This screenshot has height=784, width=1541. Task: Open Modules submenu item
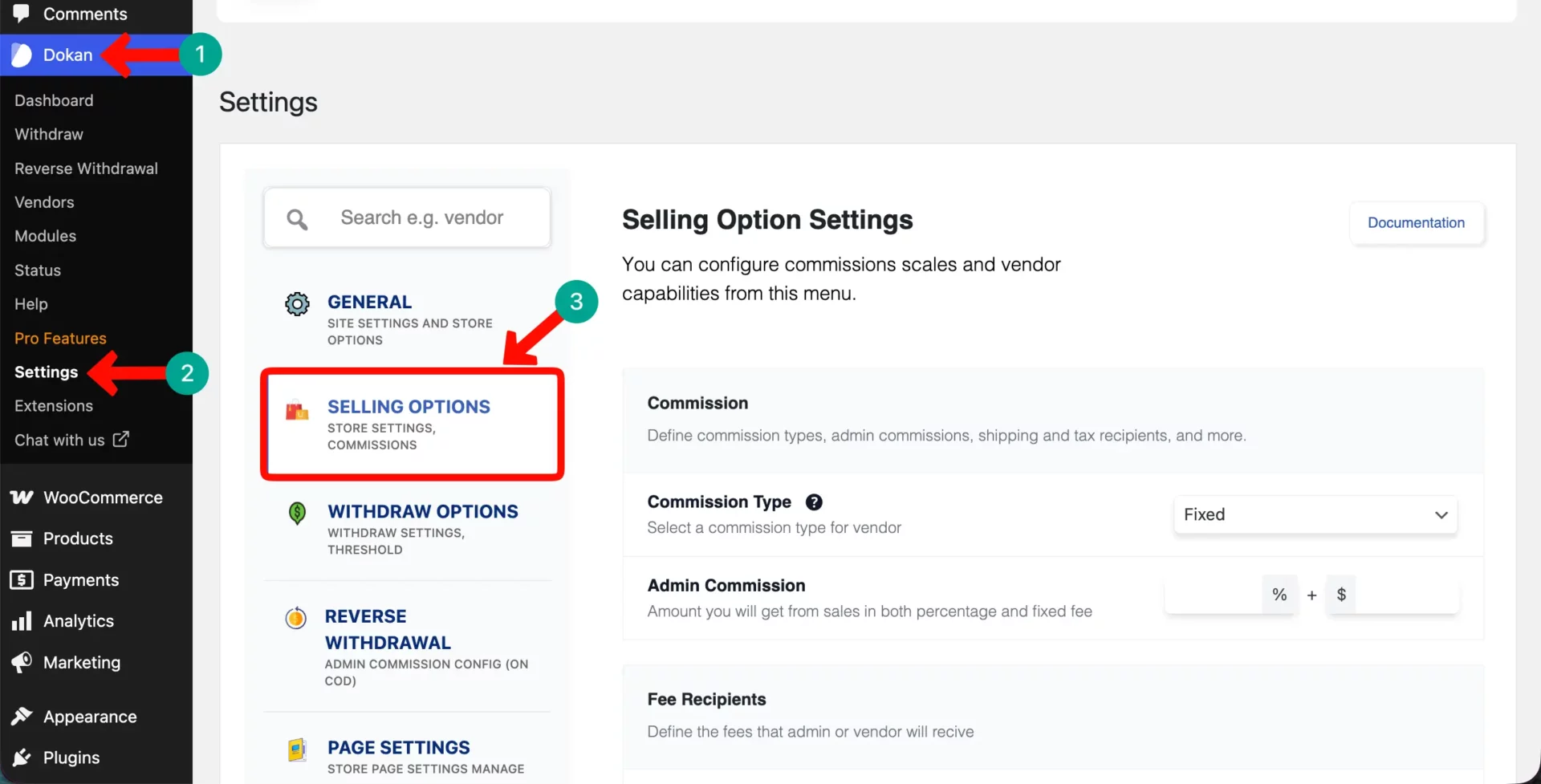(45, 236)
